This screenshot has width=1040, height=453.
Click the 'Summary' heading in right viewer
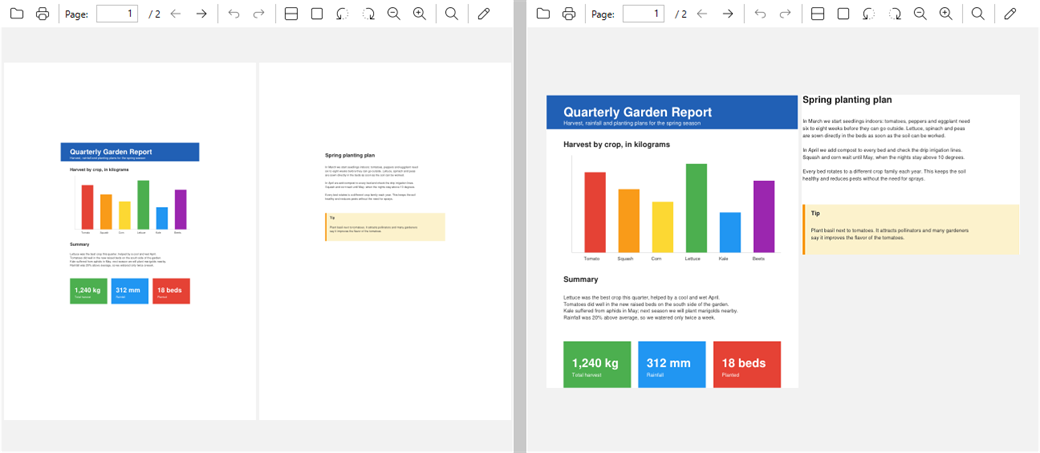pos(580,279)
